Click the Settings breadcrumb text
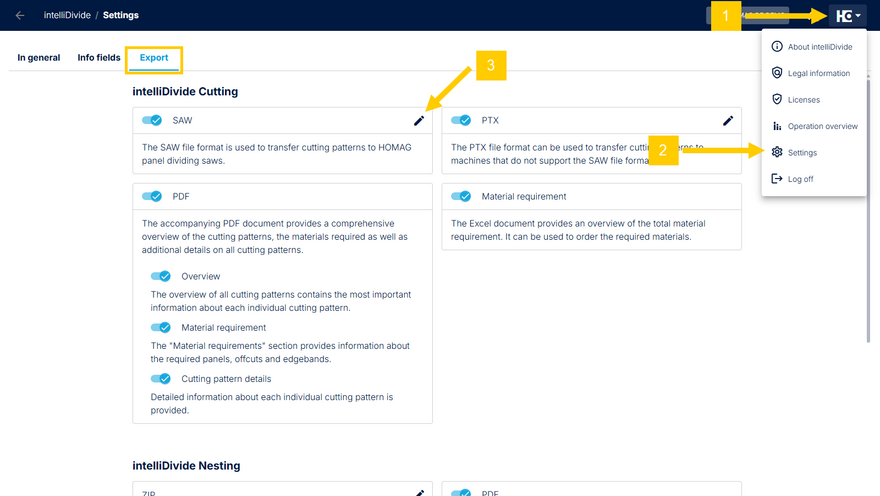 (x=121, y=15)
